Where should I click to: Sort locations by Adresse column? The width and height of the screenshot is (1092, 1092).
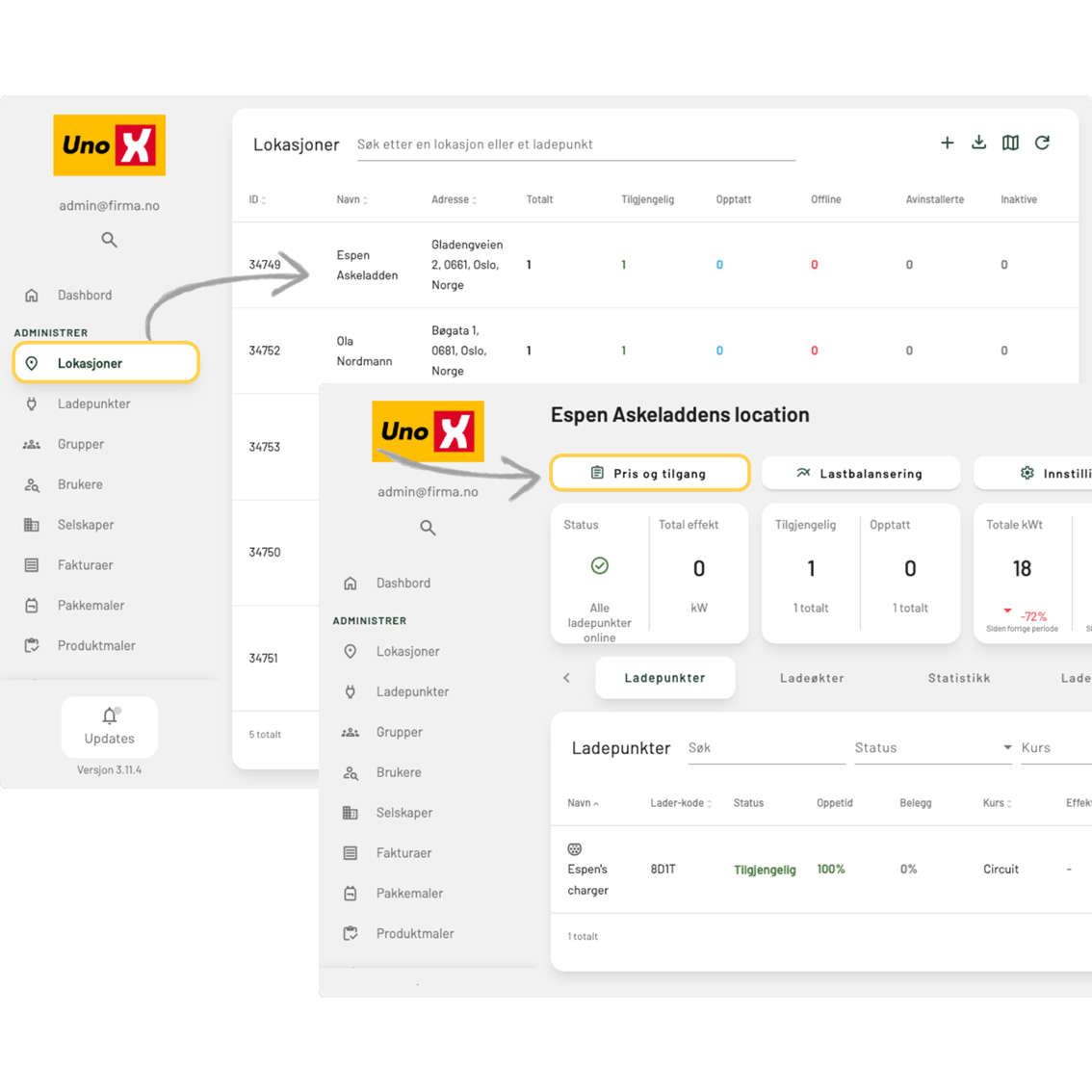pos(454,200)
